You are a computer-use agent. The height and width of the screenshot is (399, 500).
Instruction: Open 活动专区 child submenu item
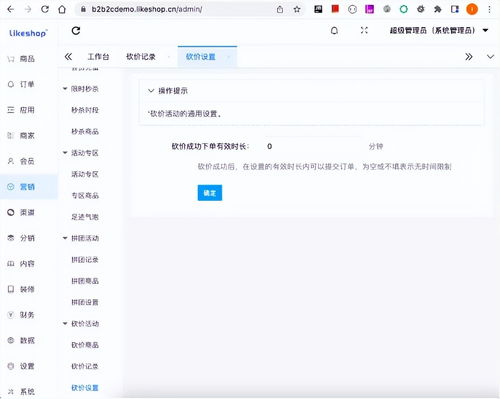[85, 174]
